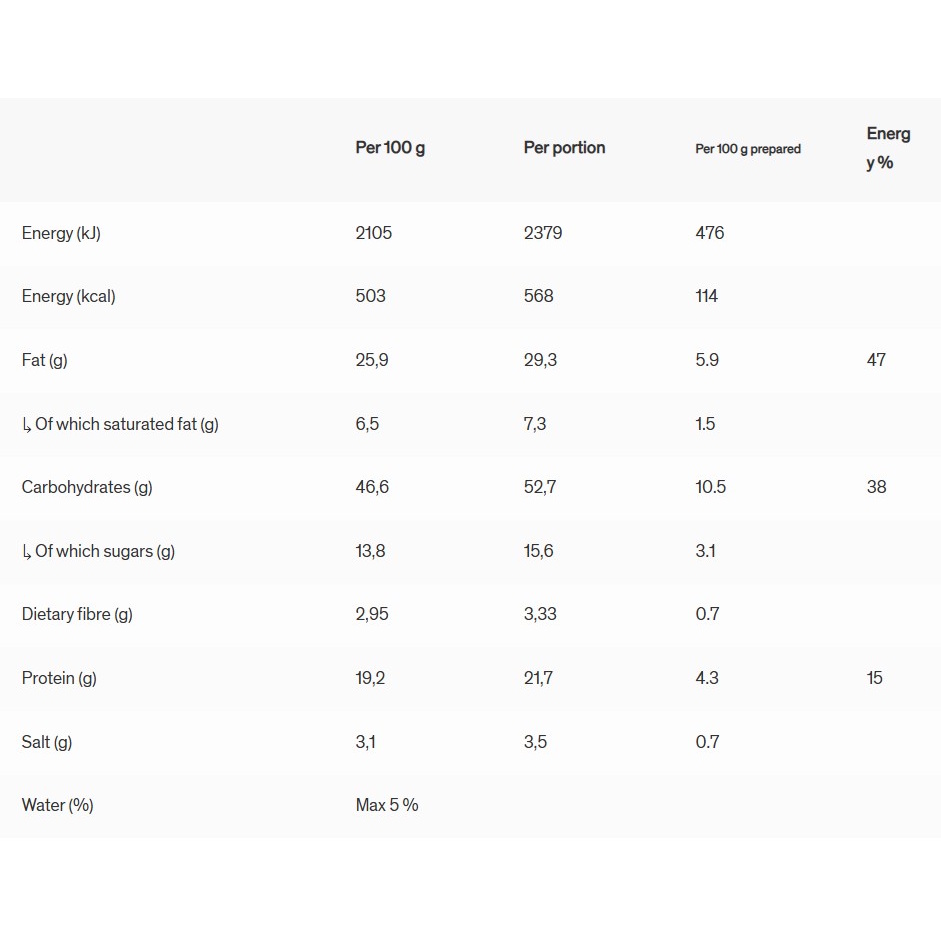Click the "Per 100 g" column header

click(390, 148)
